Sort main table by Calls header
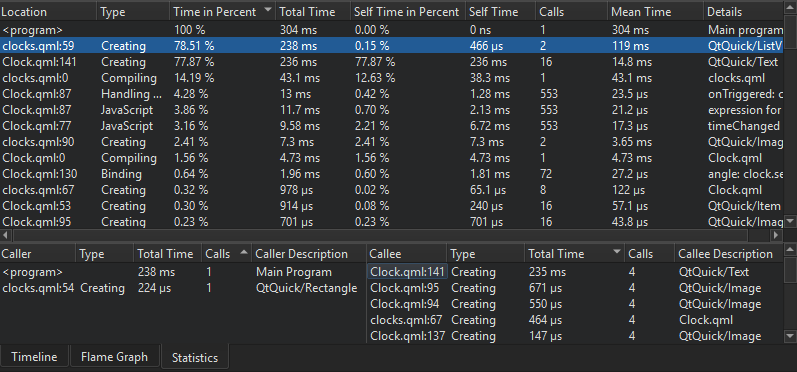 pyautogui.click(x=571, y=12)
